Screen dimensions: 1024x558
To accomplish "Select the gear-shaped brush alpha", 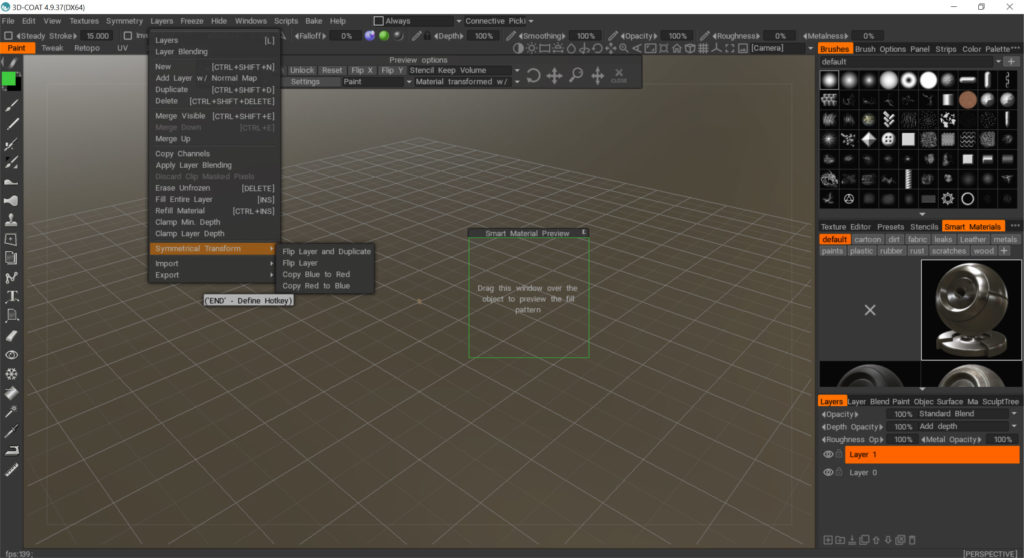I will (x=948, y=199).
